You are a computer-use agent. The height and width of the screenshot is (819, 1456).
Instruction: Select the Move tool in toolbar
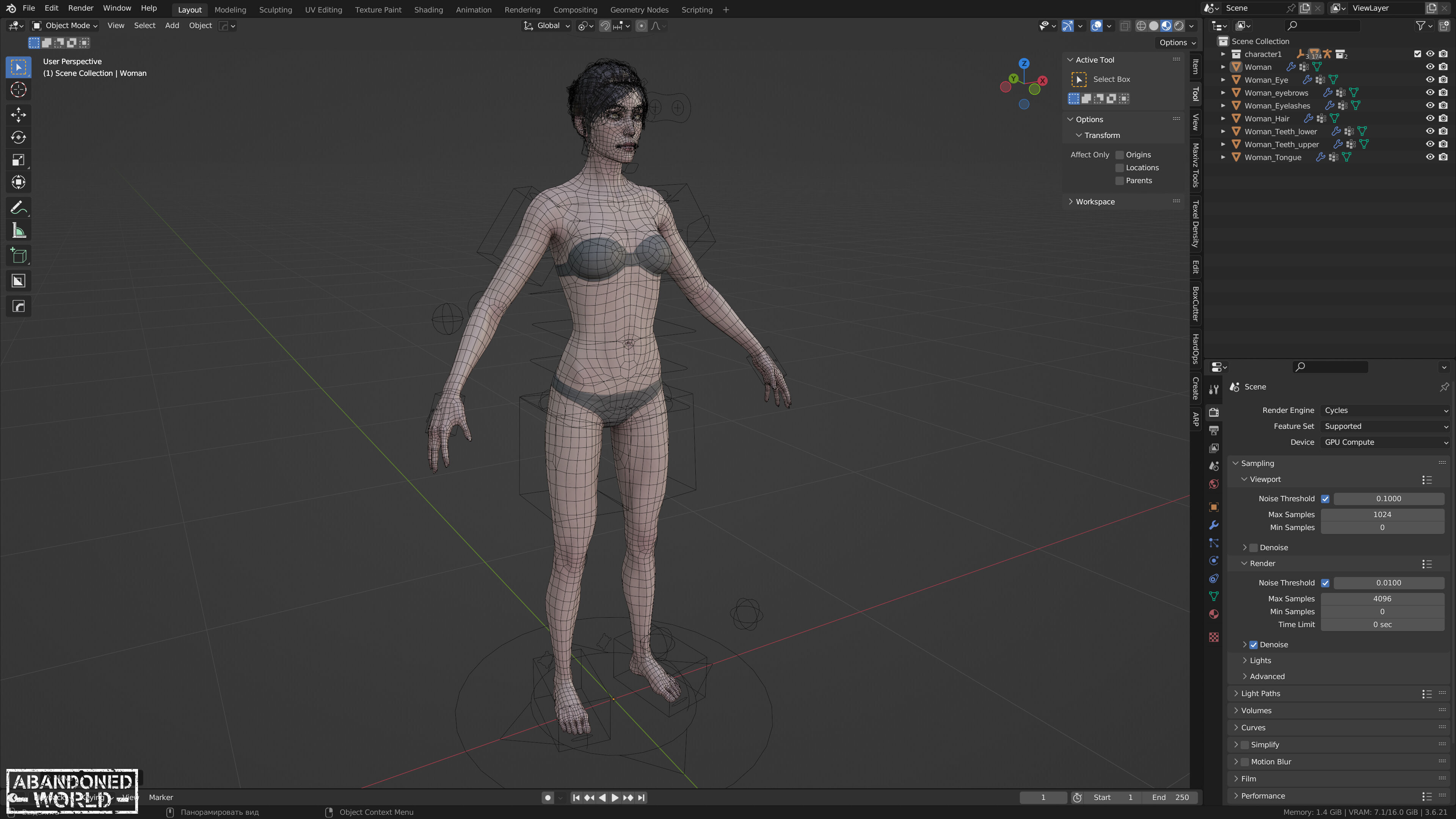[18, 115]
